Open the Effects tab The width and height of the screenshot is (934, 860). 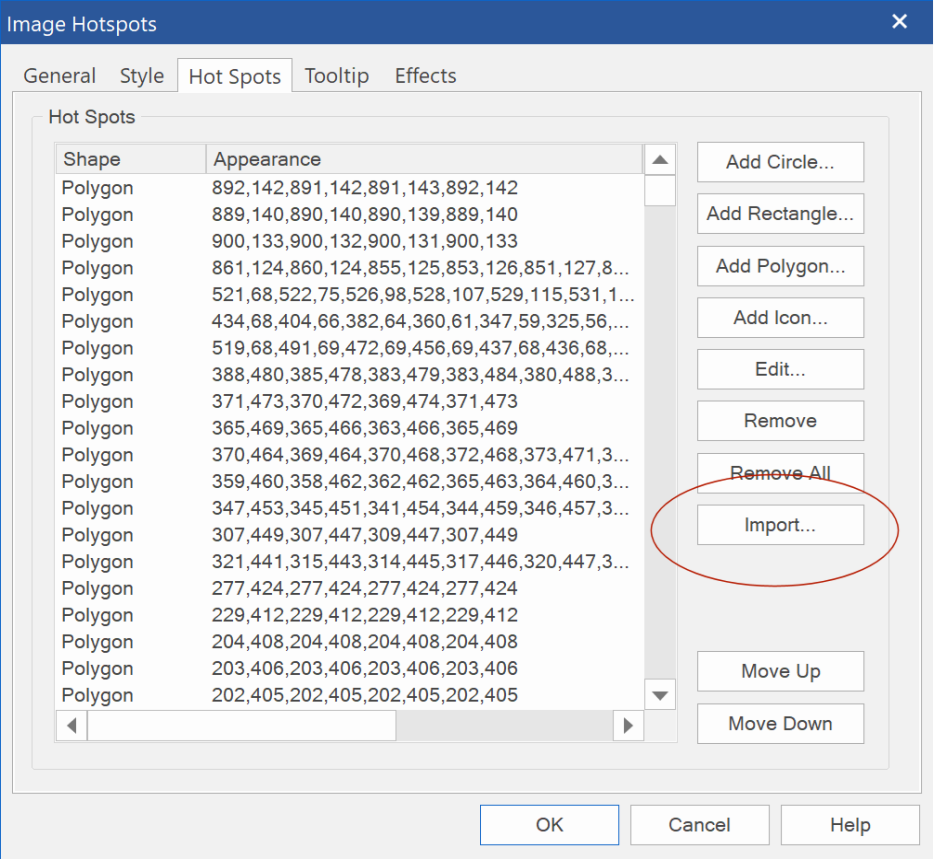(425, 76)
